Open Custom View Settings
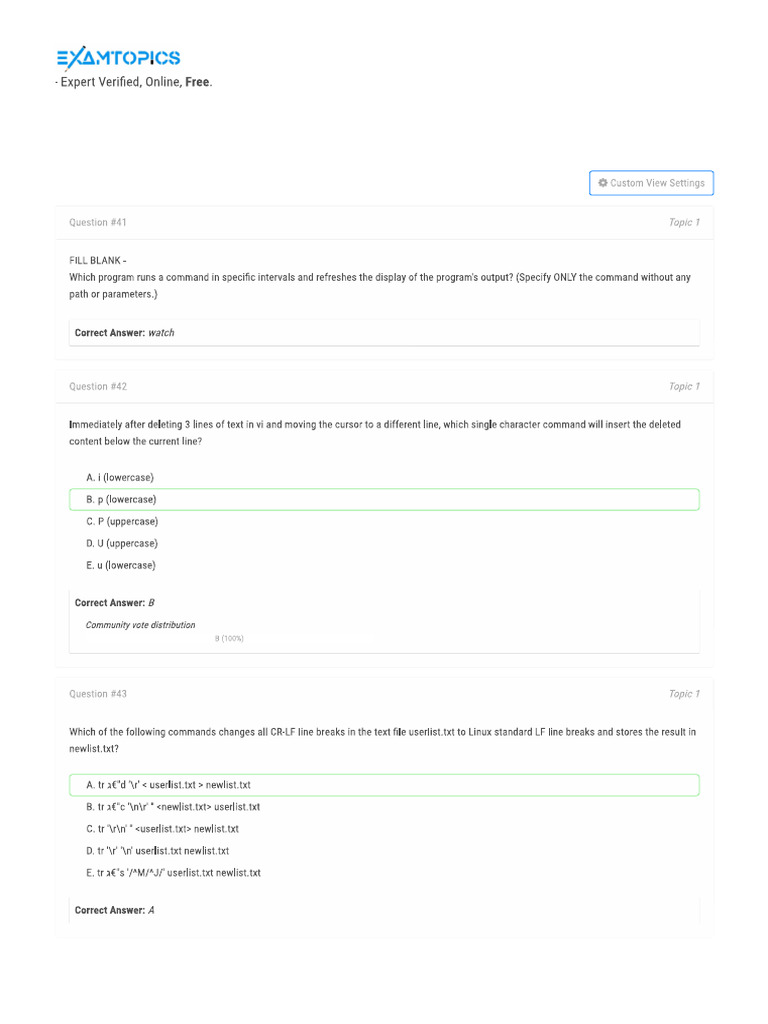The image size is (768, 1024). pyautogui.click(x=651, y=183)
